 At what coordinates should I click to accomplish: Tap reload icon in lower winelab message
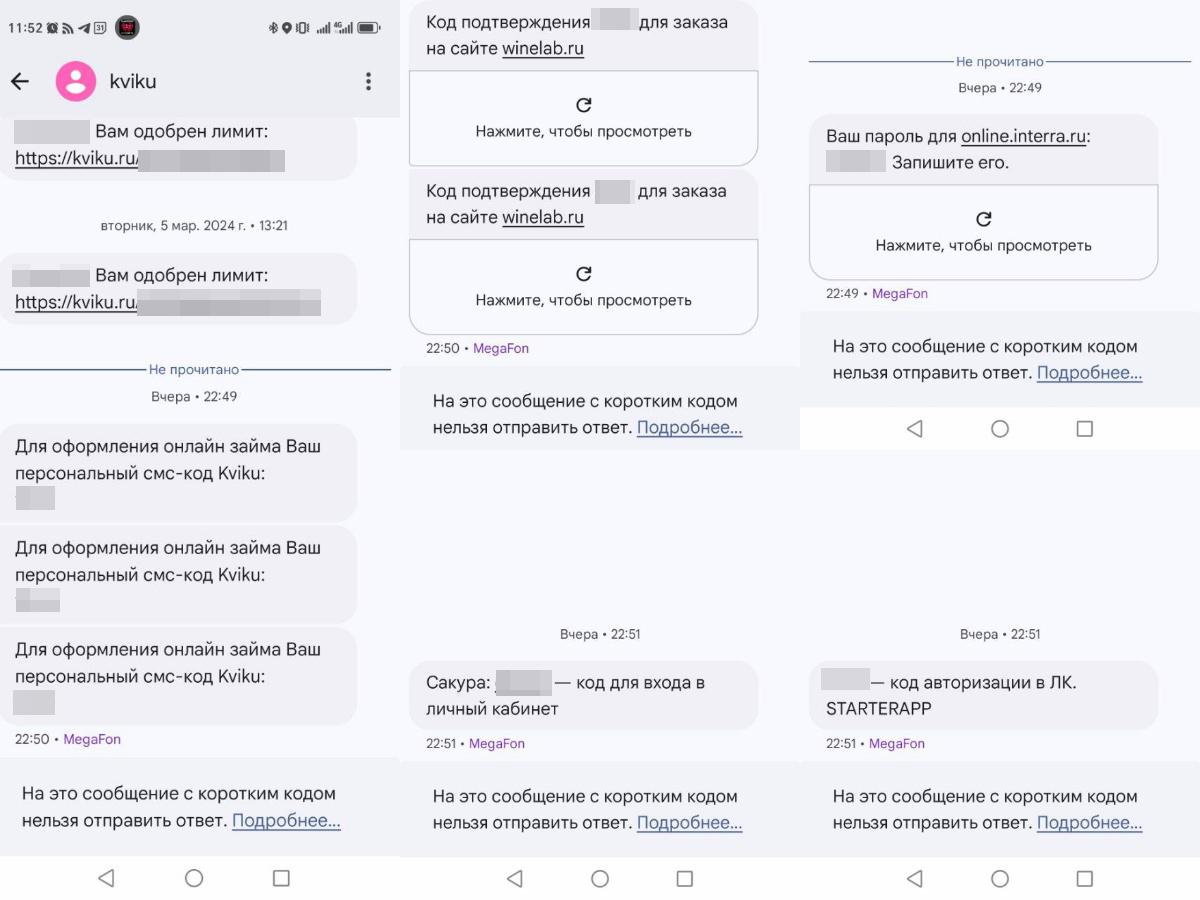pos(584,274)
